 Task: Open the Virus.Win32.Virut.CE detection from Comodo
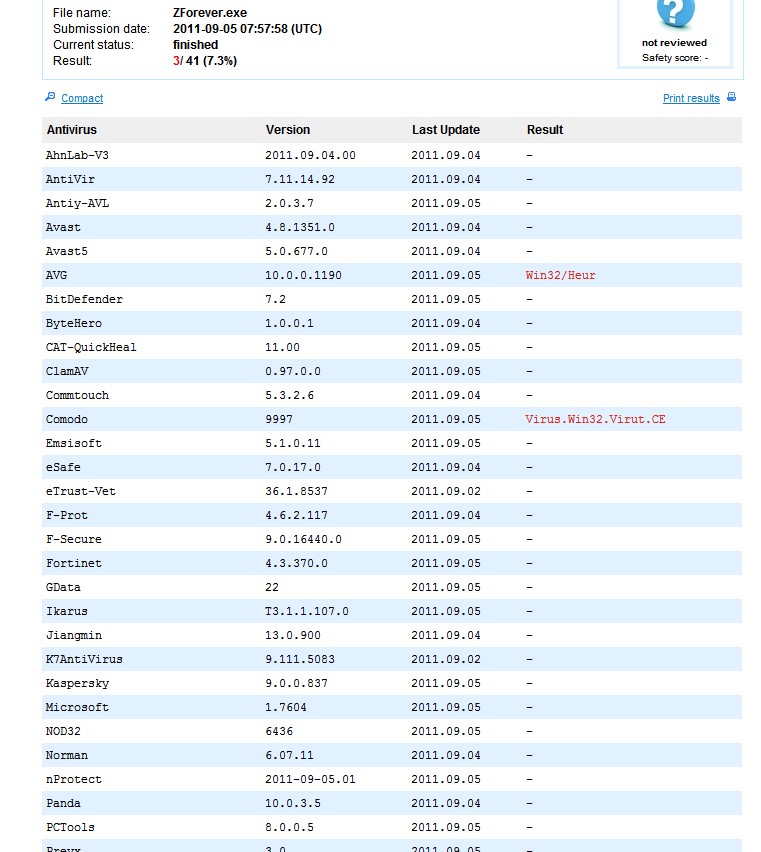[x=594, y=419]
